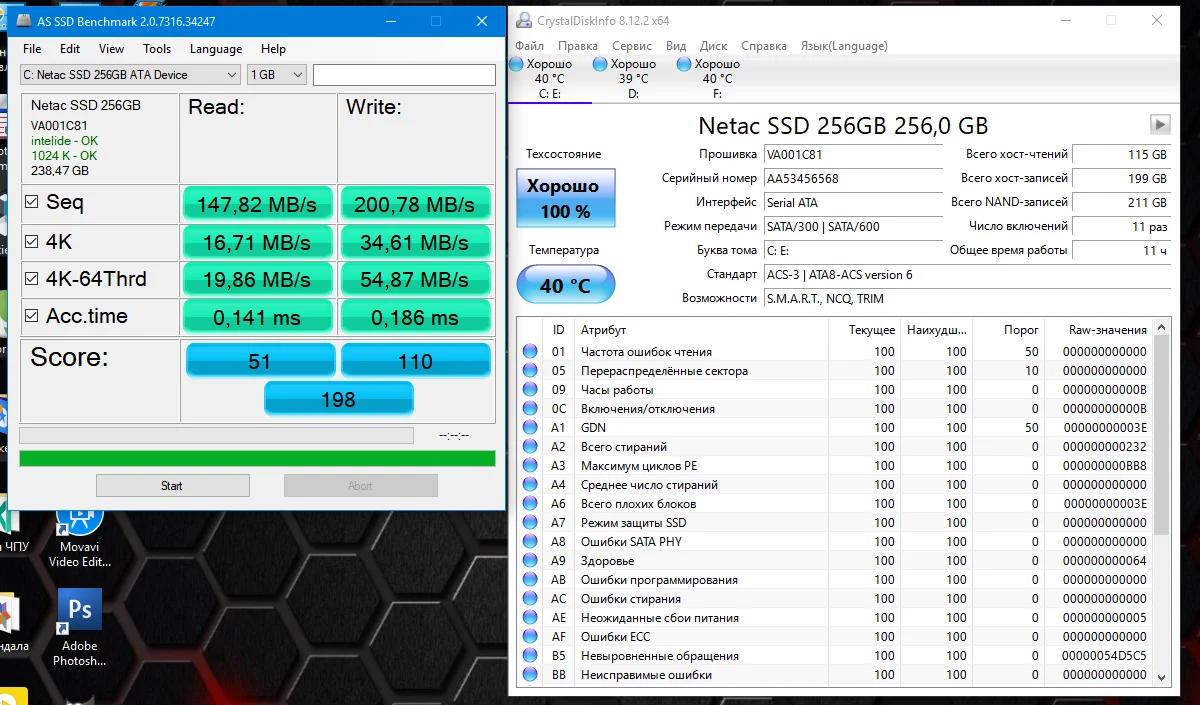
Task: Click the vertical scrollbar in SMART attribute list
Action: tap(1161, 435)
